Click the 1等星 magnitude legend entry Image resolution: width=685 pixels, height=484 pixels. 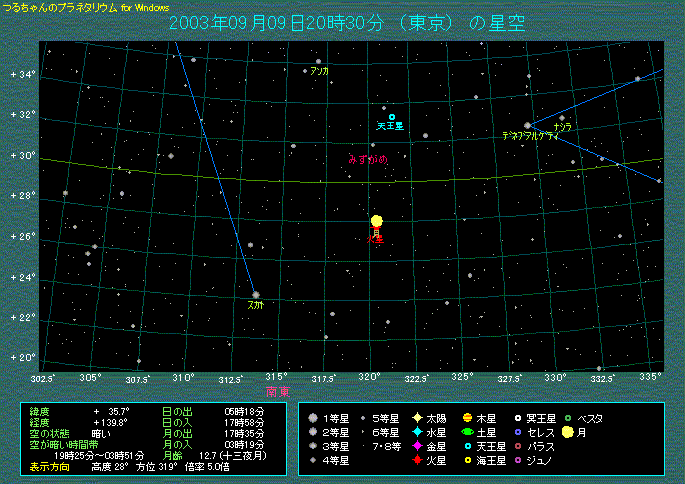pyautogui.click(x=313, y=418)
